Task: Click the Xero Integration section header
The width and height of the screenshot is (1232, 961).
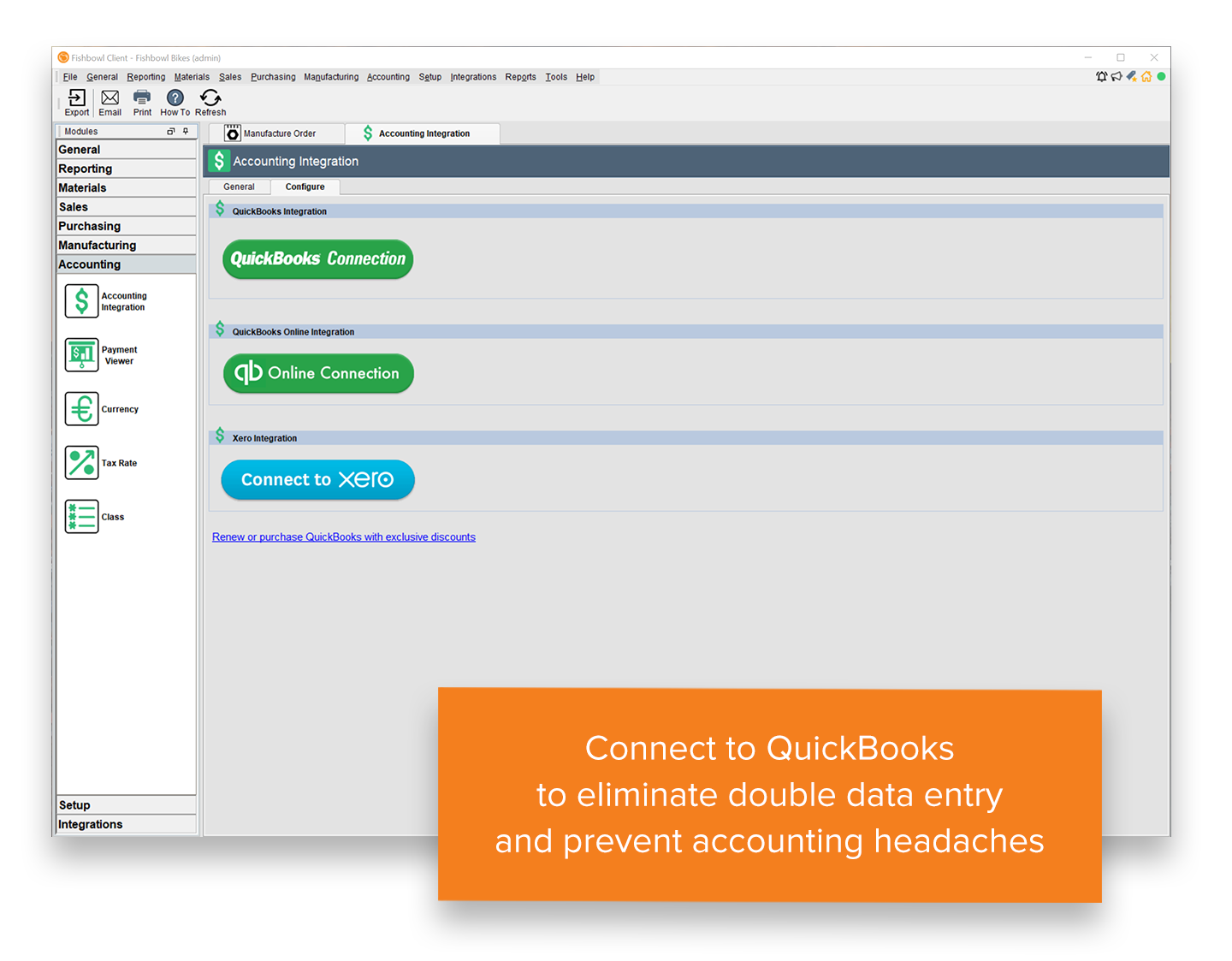Action: [686, 437]
